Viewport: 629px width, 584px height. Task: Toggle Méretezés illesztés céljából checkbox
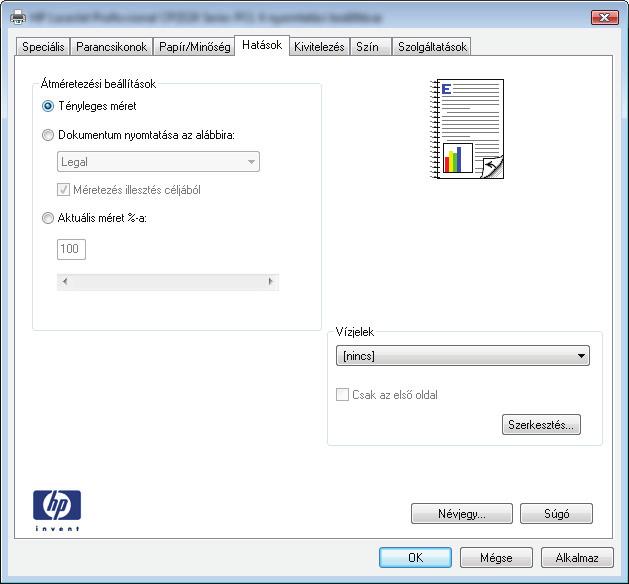(x=63, y=190)
